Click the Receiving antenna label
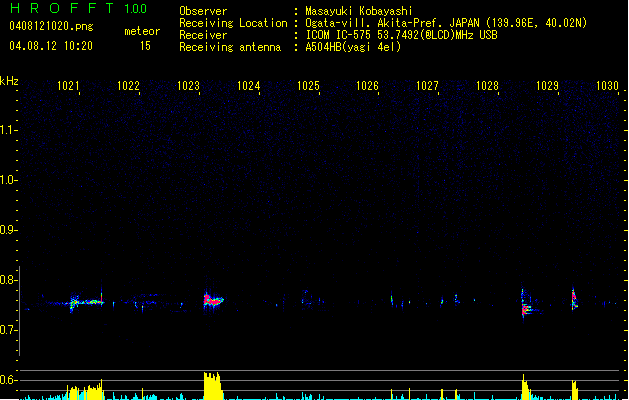 tap(230, 47)
